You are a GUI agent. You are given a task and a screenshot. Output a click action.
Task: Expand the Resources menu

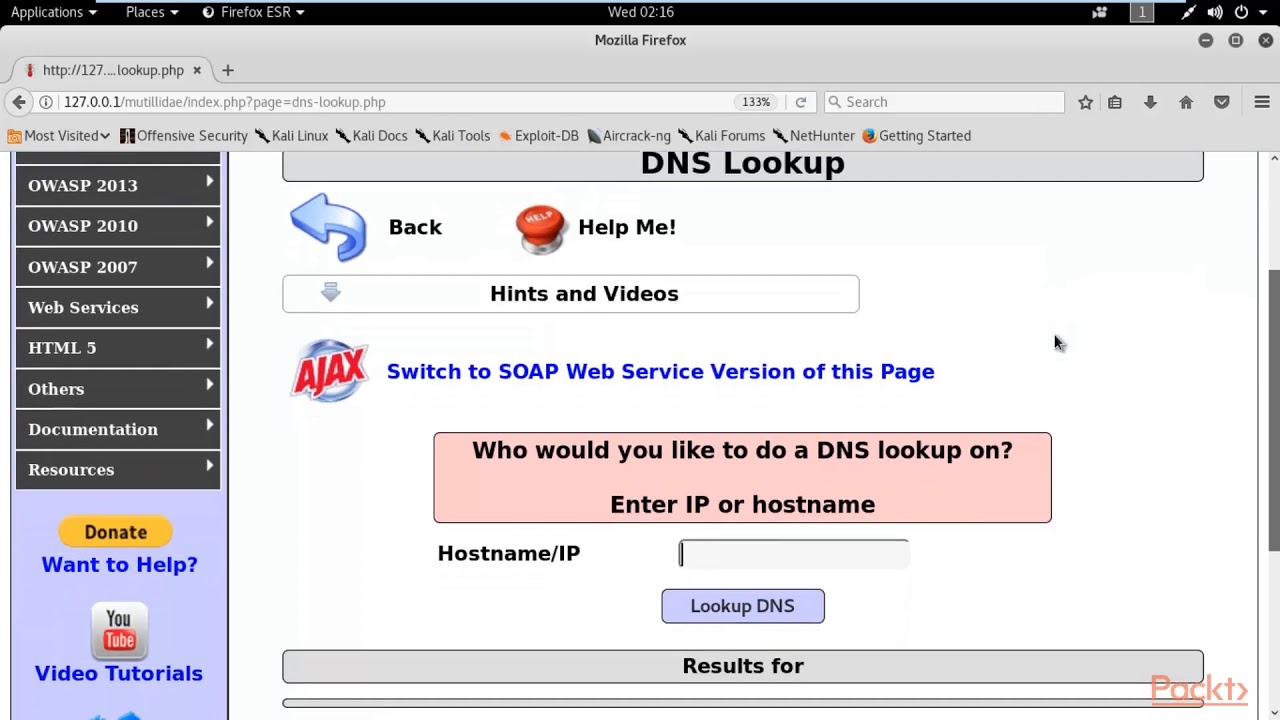tap(118, 470)
